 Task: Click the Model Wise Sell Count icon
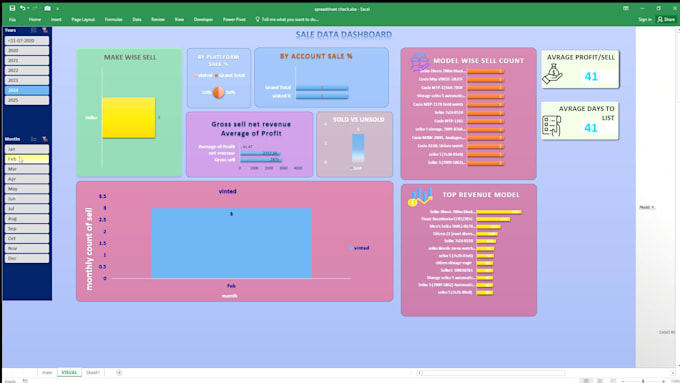(x=419, y=62)
